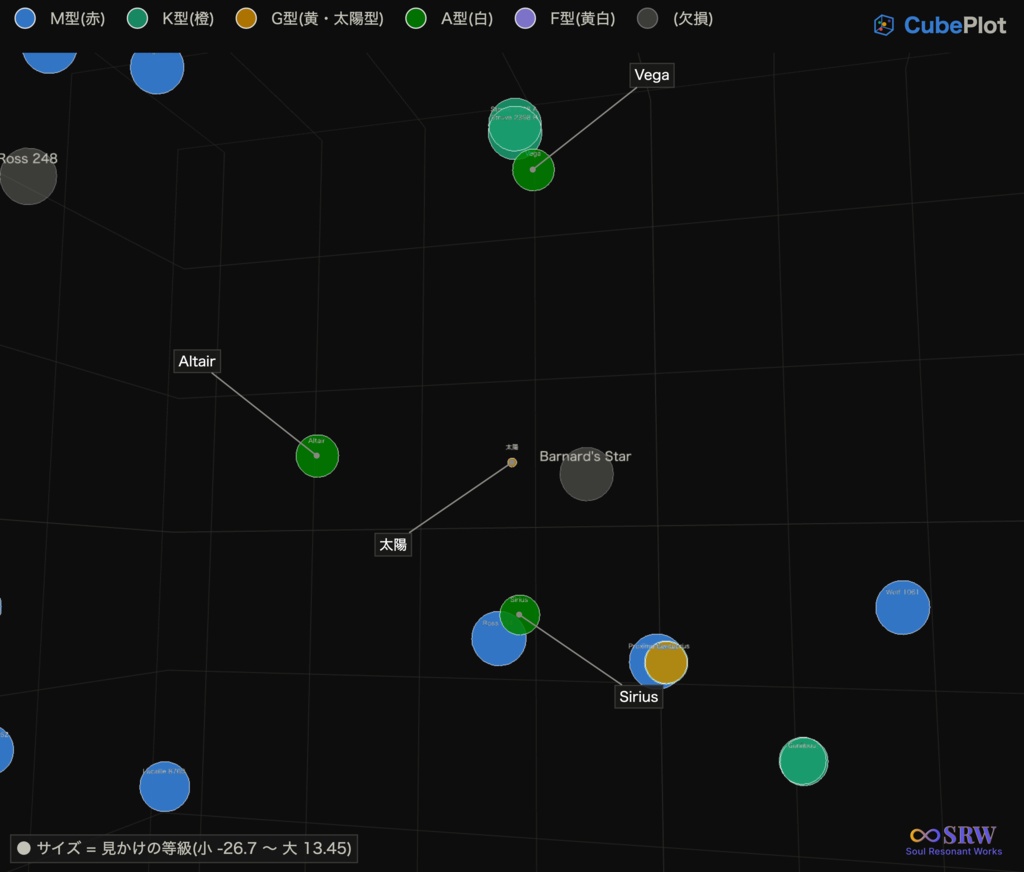This screenshot has height=872, width=1024.
Task: Select the green Sirius star bubble
Action: [x=520, y=615]
